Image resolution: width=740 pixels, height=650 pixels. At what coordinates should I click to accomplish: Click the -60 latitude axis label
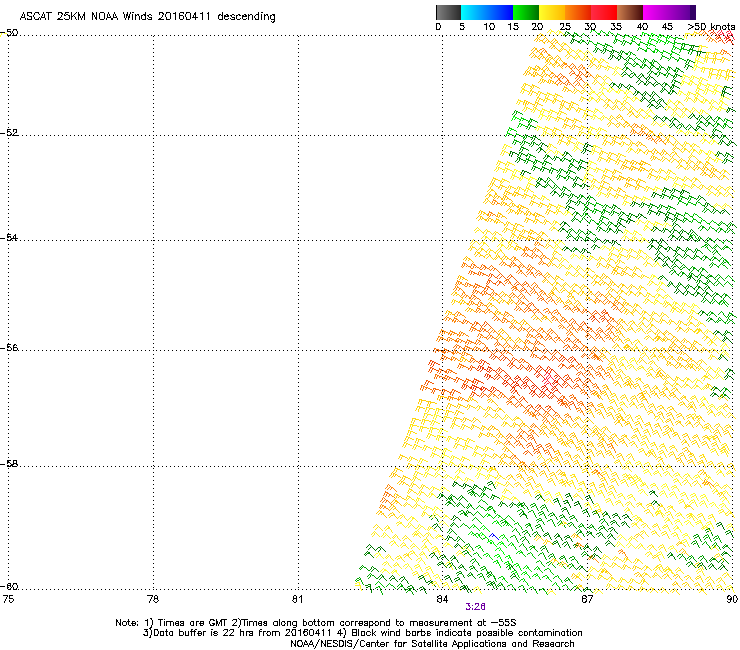coord(9,587)
